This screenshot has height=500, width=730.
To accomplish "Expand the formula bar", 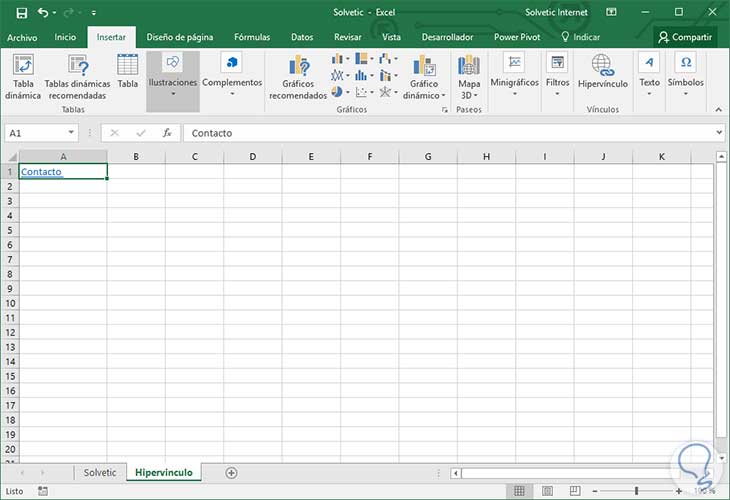I will pyautogui.click(x=719, y=133).
